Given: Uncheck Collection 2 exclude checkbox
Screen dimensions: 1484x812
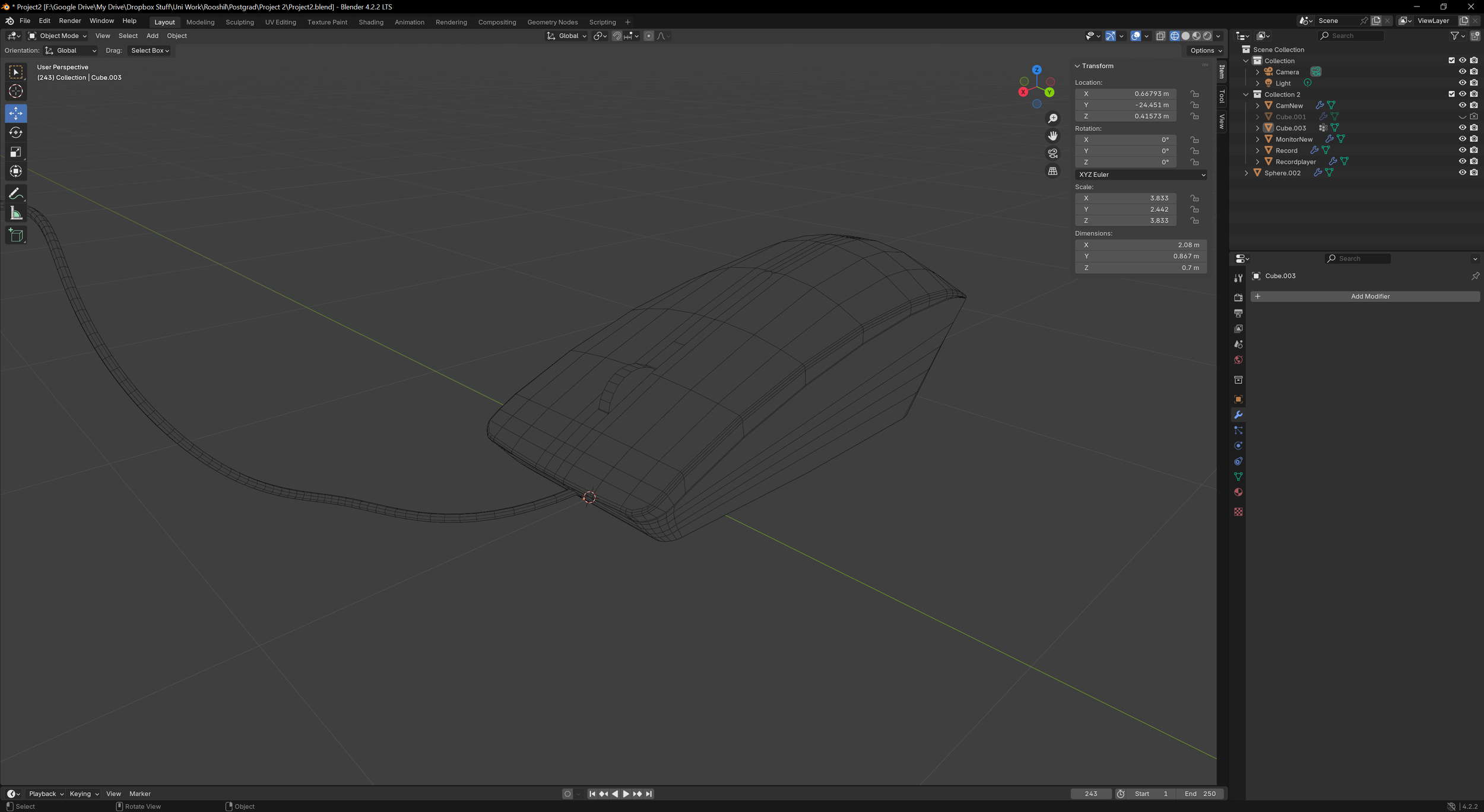Looking at the screenshot, I should [1451, 94].
